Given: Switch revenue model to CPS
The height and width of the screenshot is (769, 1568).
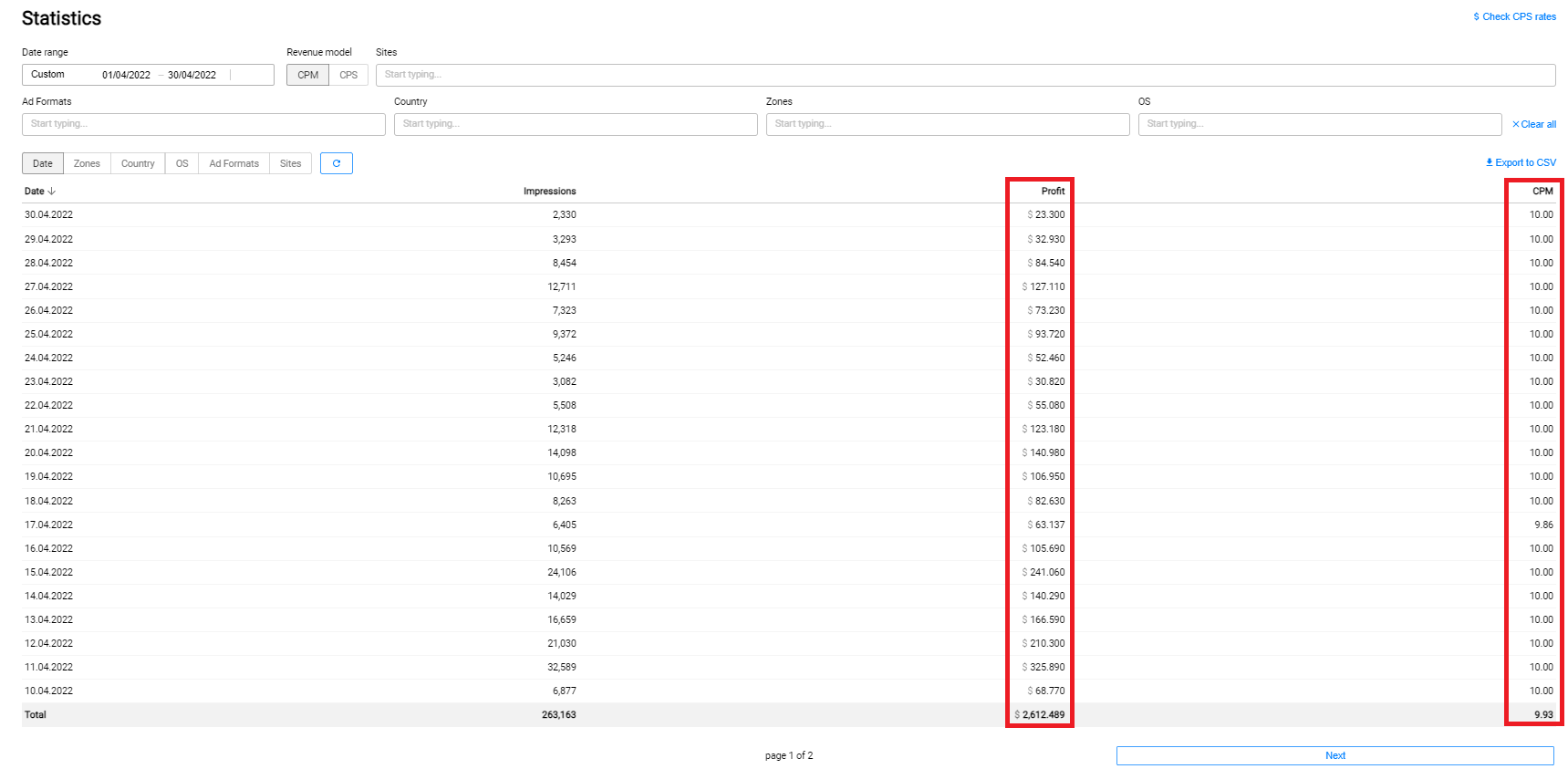Looking at the screenshot, I should [x=348, y=75].
